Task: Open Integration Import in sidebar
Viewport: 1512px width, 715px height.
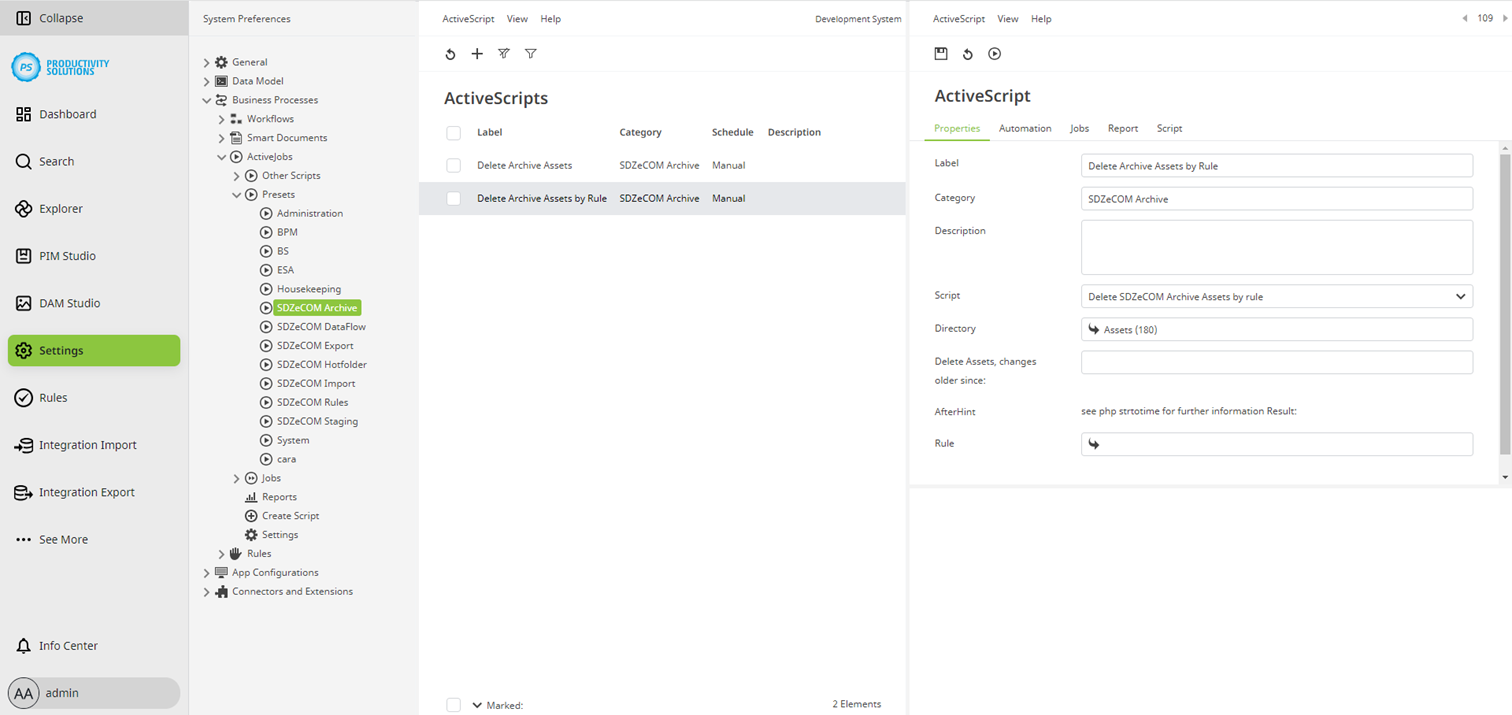Action: [87, 445]
